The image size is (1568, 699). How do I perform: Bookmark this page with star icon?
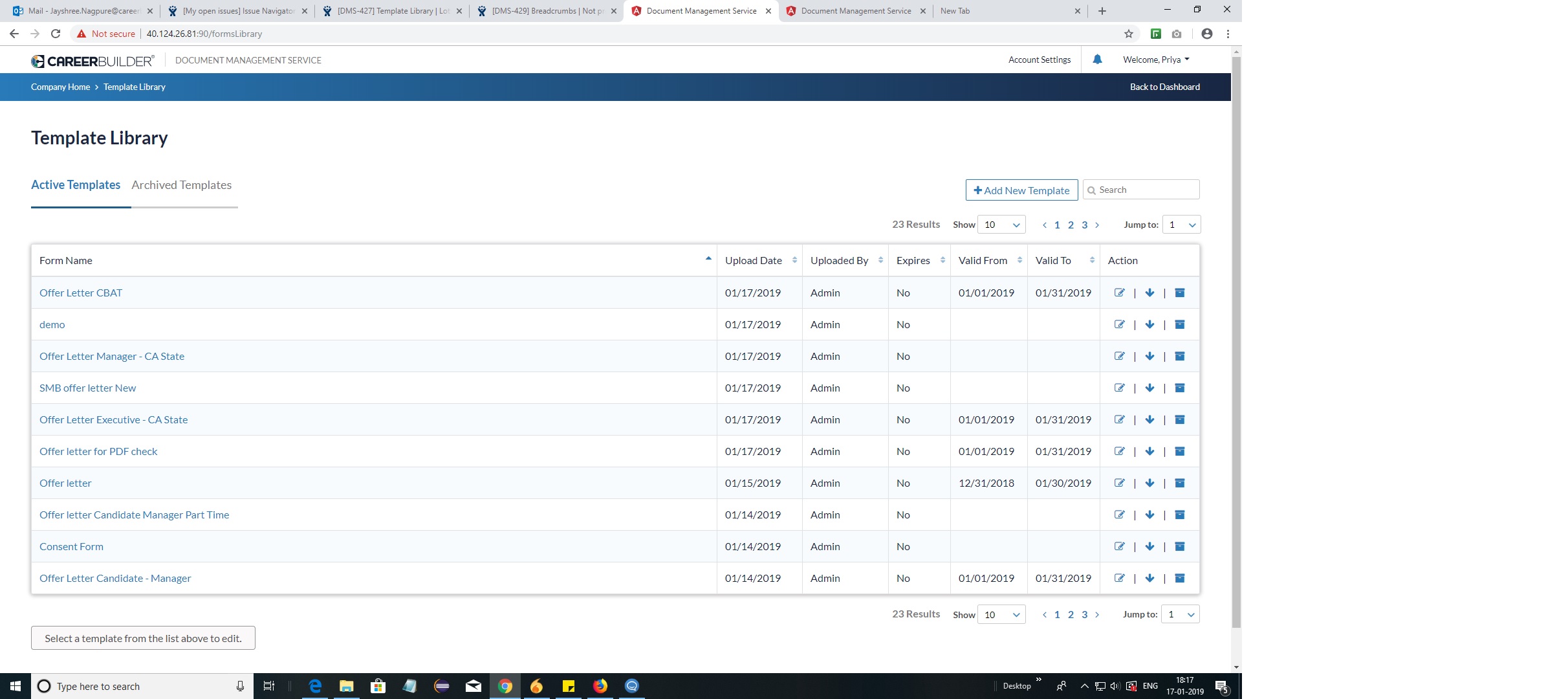(x=1129, y=34)
